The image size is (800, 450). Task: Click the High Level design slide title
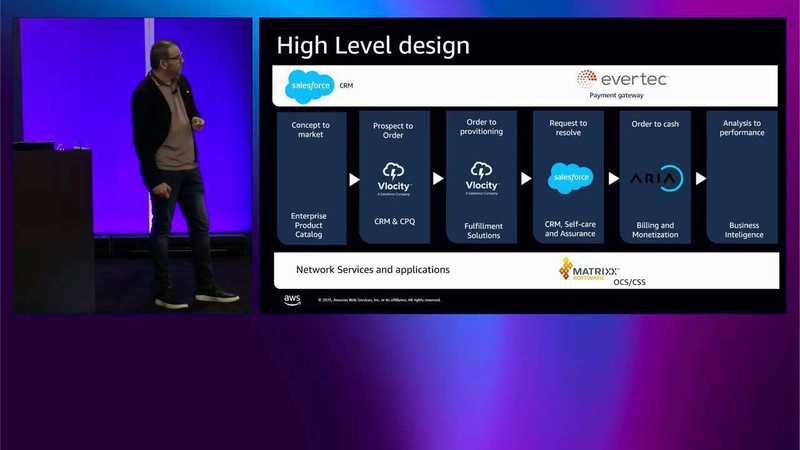[x=372, y=46]
